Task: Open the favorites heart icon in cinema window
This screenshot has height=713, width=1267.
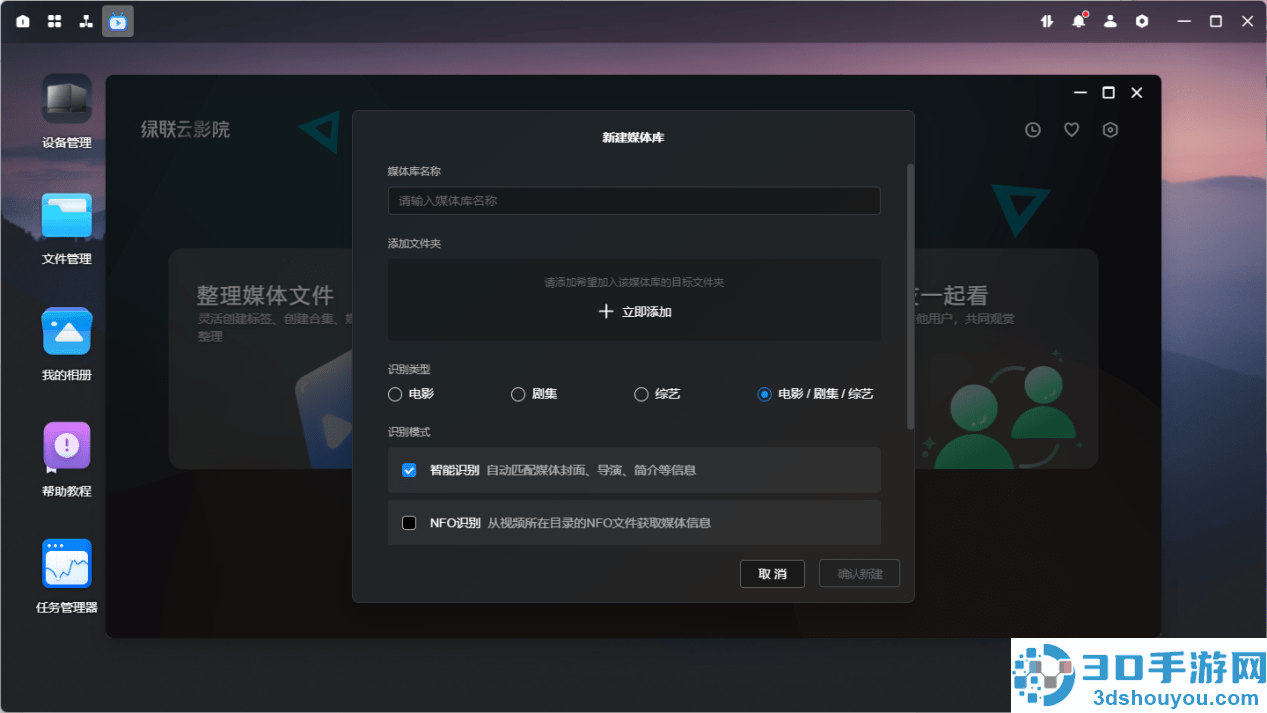Action: 1071,130
